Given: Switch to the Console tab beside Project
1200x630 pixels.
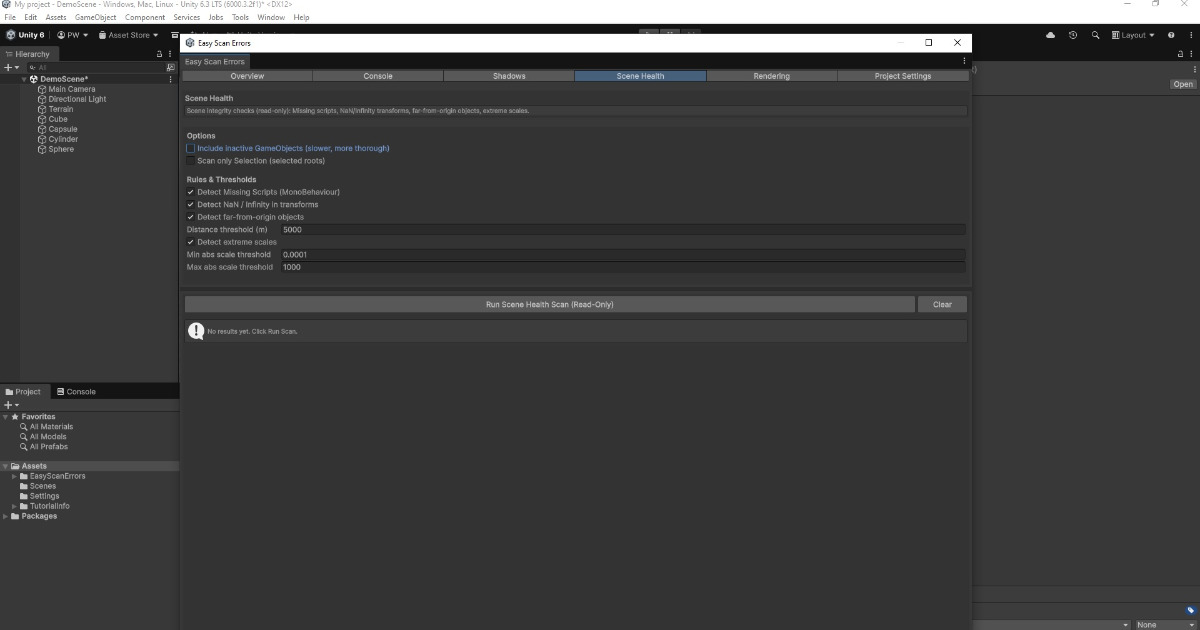Looking at the screenshot, I should 76,391.
